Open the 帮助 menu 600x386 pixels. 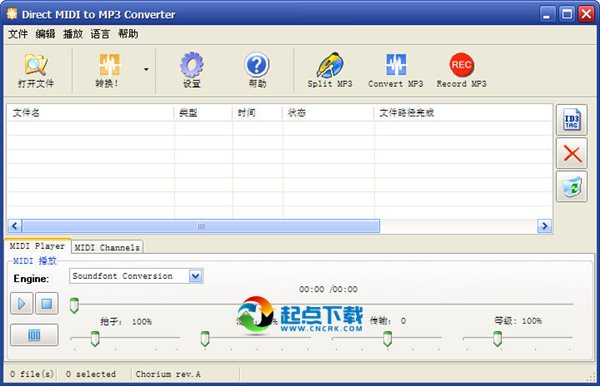click(128, 34)
